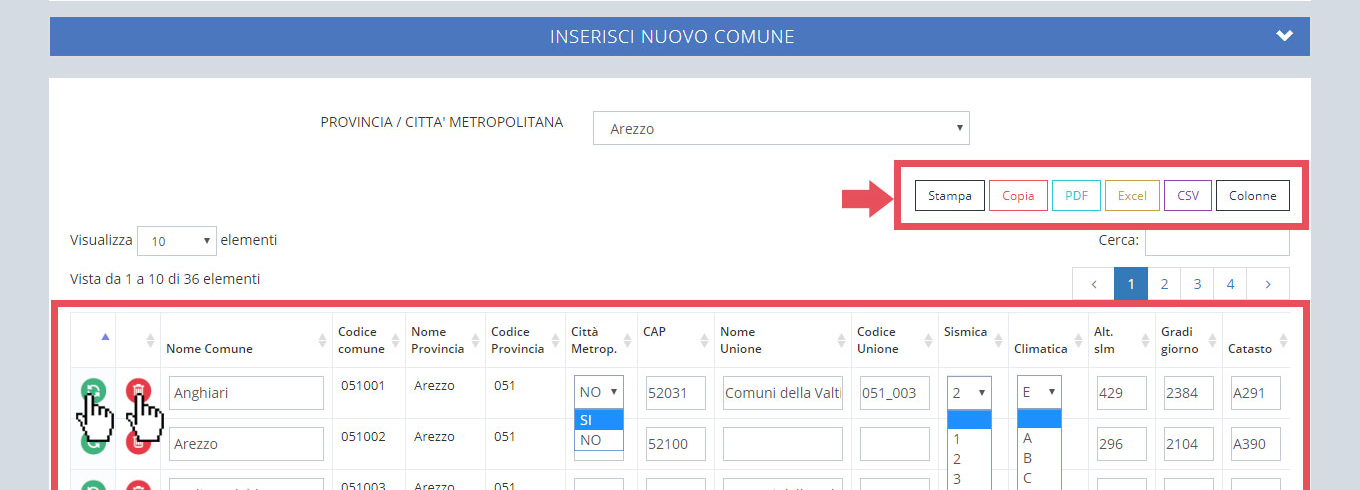This screenshot has height=490, width=1360.
Task: Sort table by Nome Provincia column
Action: 445,340
